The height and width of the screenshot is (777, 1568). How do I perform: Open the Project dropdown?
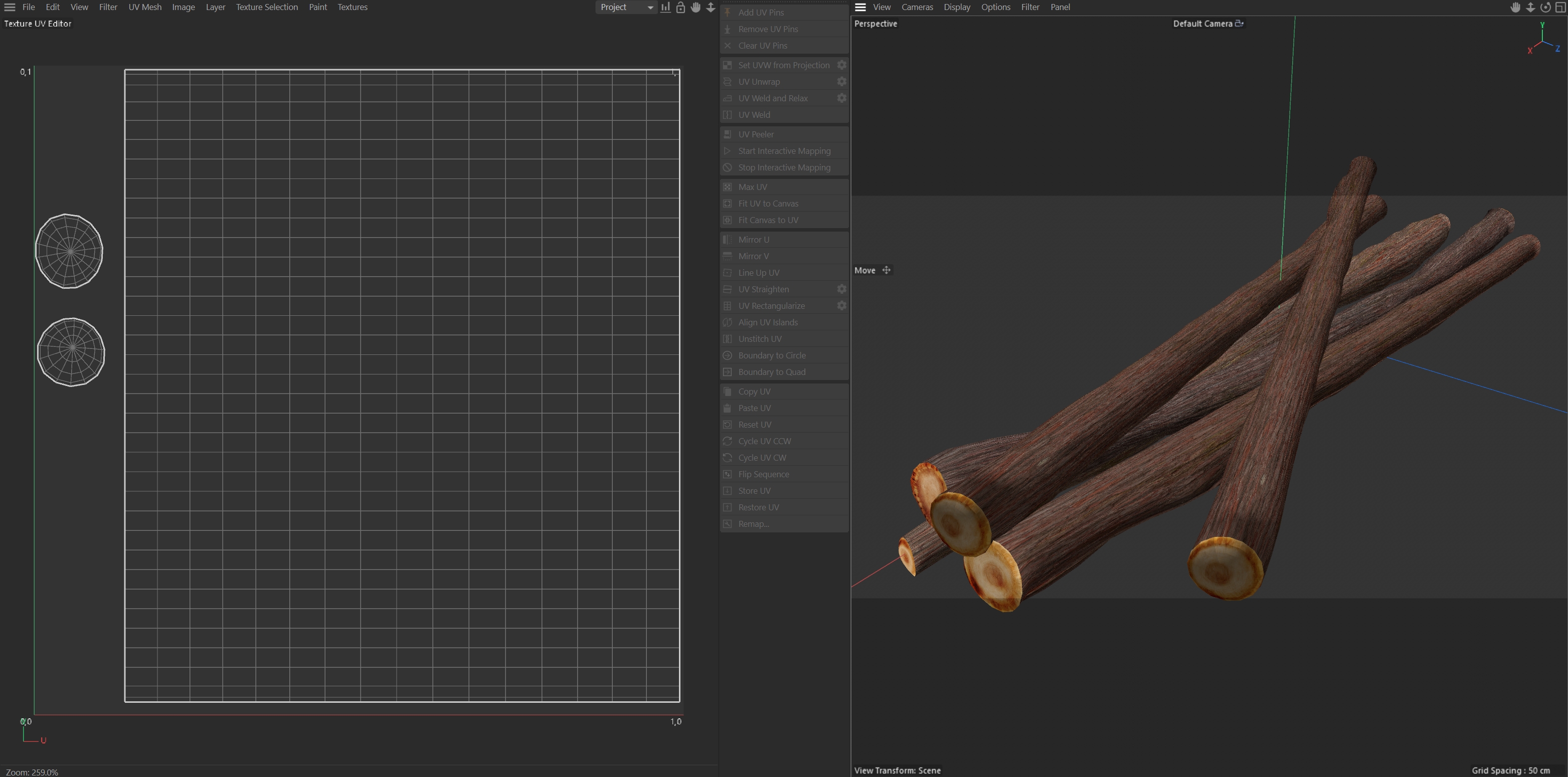pyautogui.click(x=626, y=8)
